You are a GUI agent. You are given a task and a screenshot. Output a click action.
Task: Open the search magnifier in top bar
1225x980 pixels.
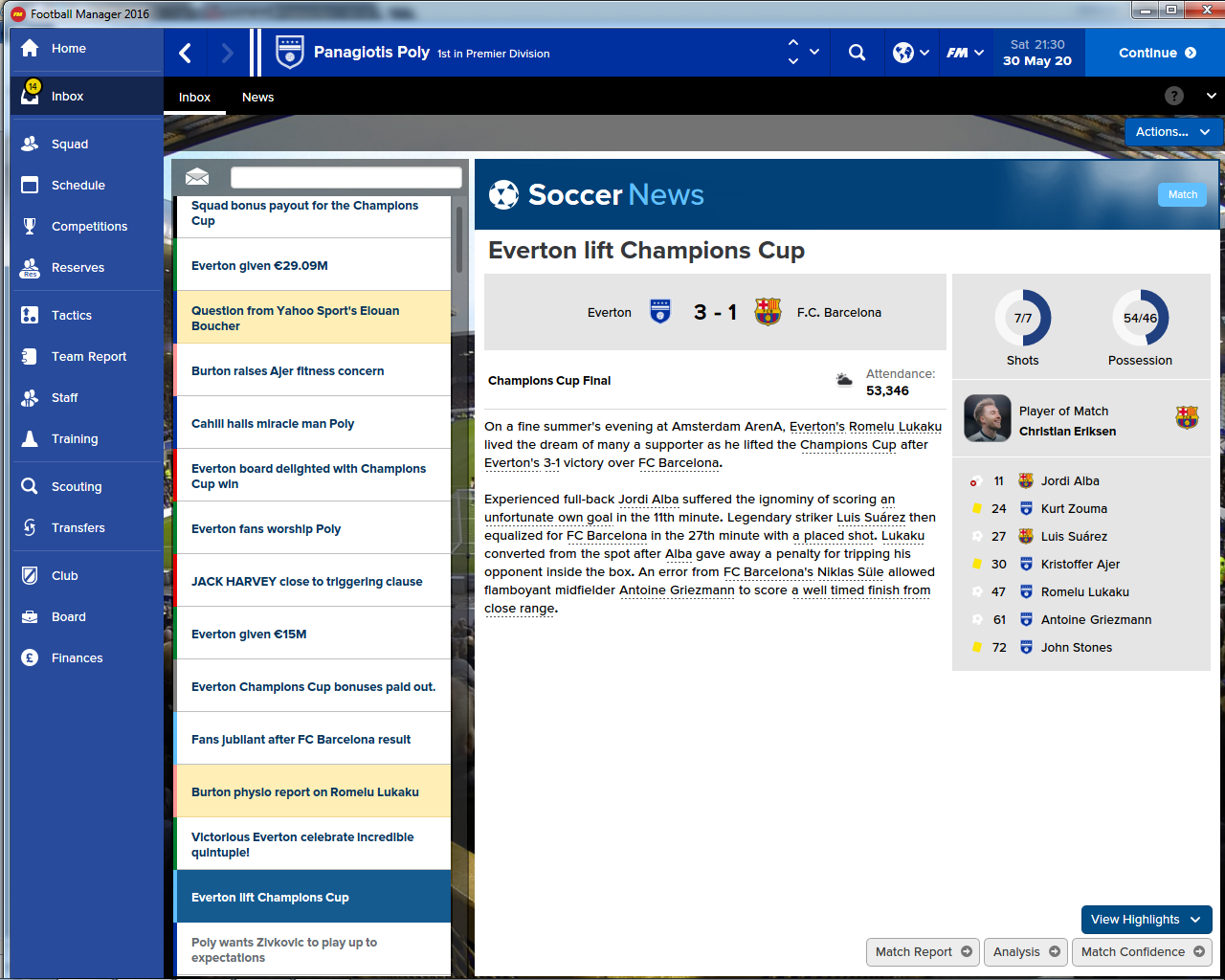857,53
